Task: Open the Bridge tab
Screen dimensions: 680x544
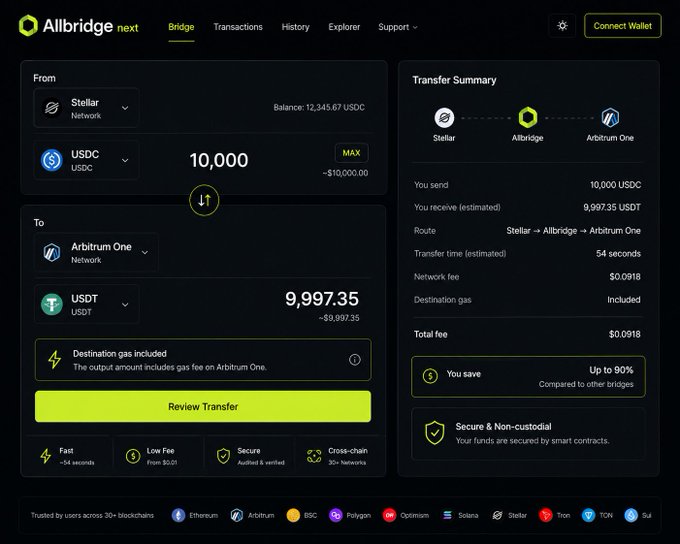Action: (181, 27)
